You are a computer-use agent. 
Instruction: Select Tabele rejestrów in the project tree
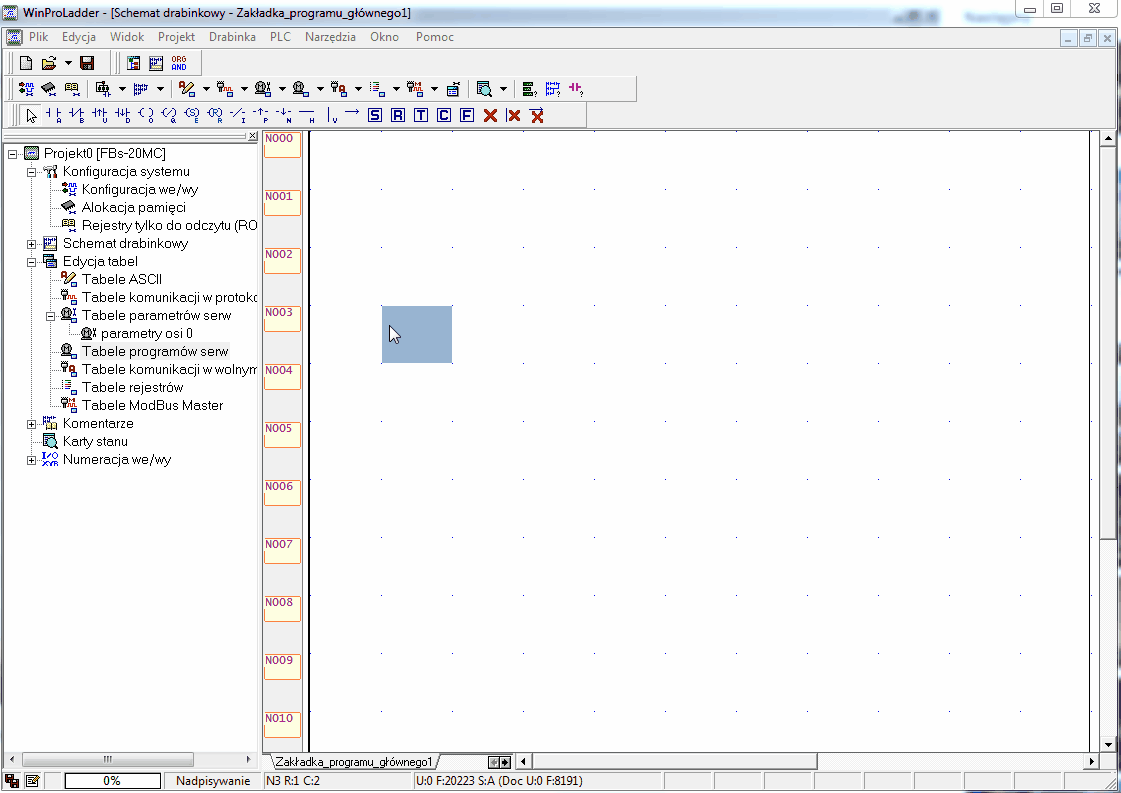pyautogui.click(x=133, y=388)
